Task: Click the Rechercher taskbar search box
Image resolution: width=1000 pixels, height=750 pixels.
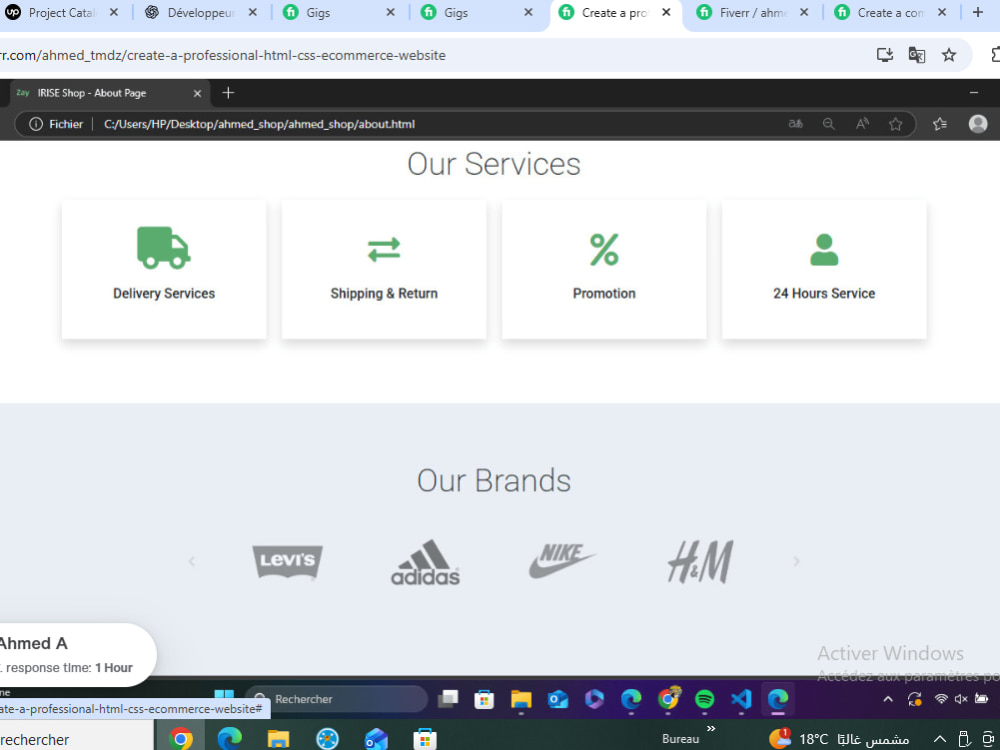Action: (x=336, y=699)
